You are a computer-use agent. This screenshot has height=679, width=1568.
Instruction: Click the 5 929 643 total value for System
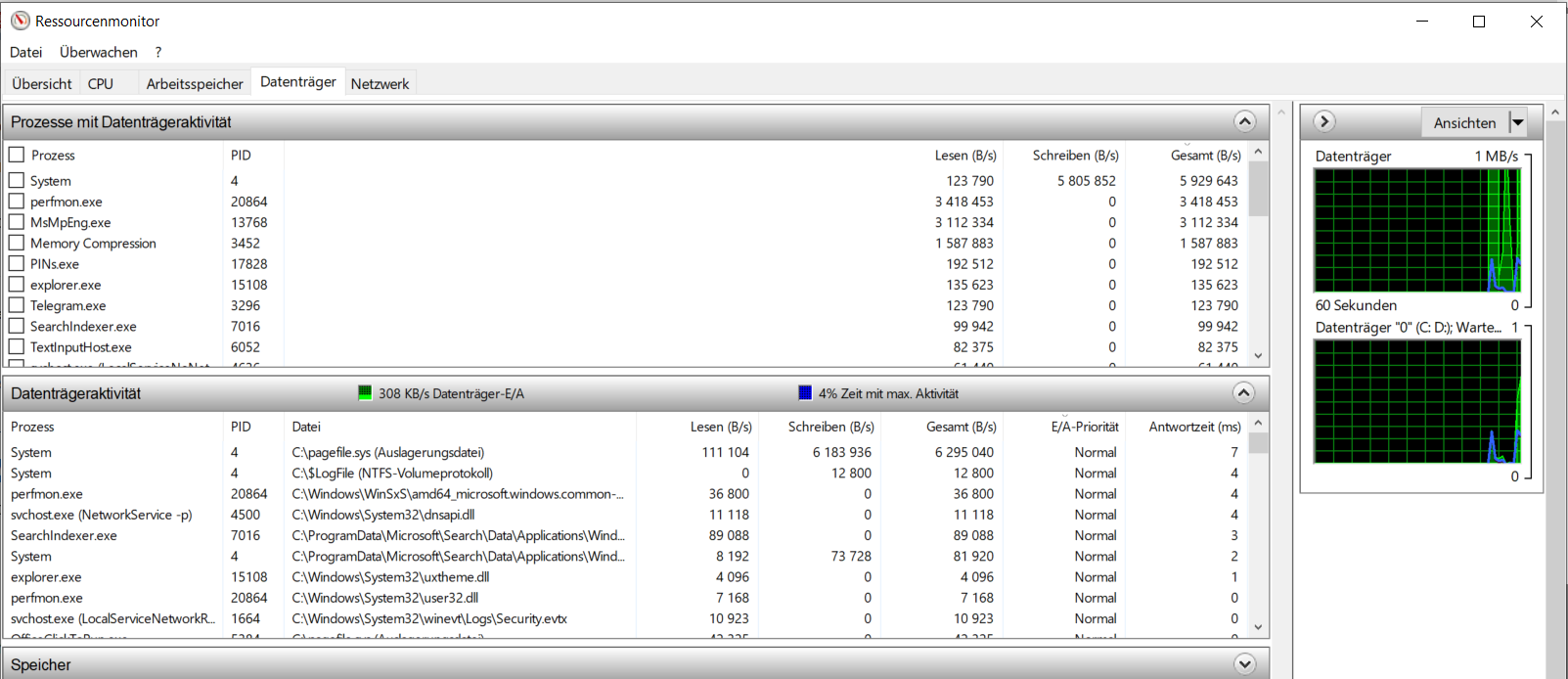click(1208, 181)
